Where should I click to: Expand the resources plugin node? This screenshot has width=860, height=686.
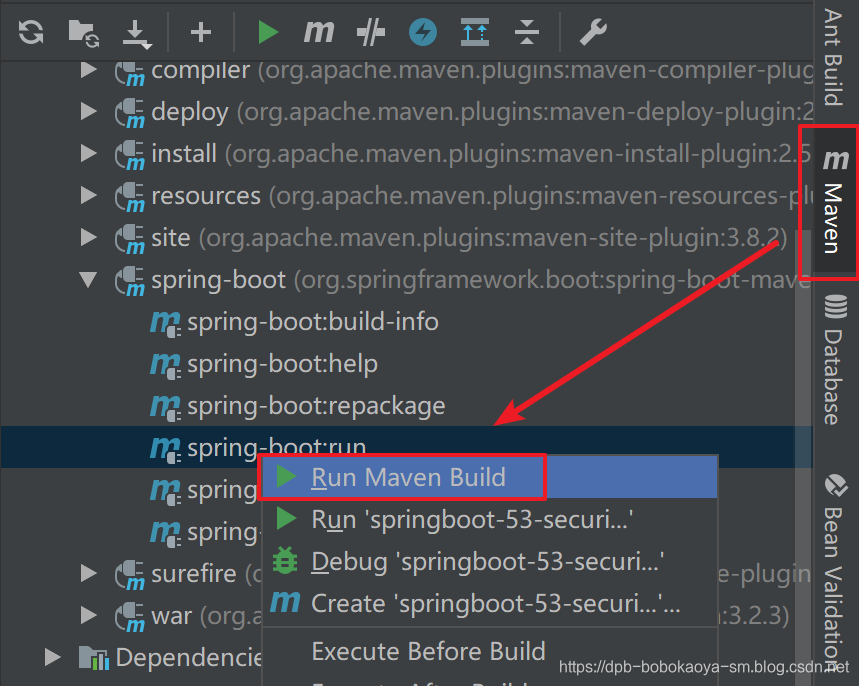(x=88, y=195)
